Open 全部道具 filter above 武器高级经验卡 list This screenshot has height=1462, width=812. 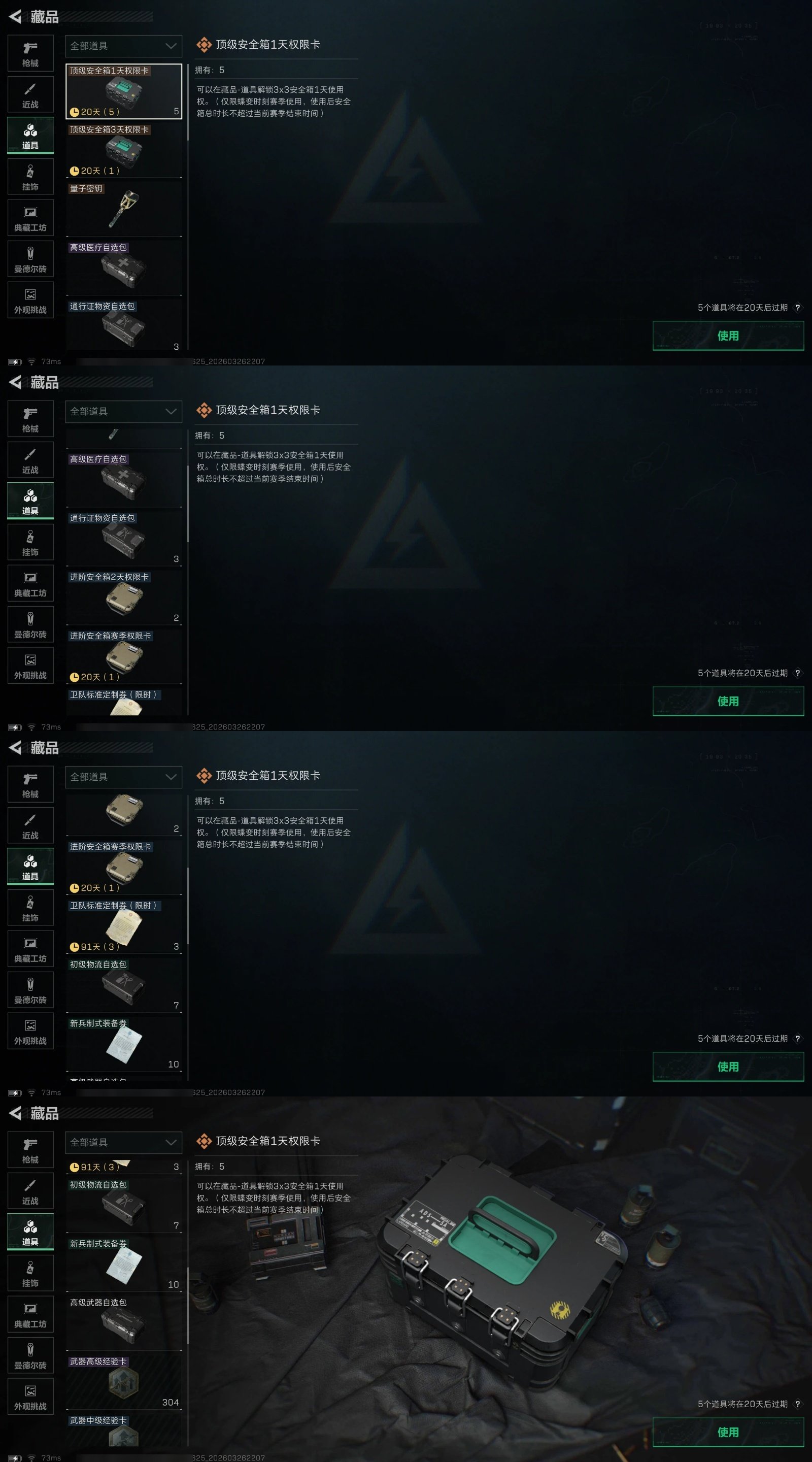coord(124,1143)
